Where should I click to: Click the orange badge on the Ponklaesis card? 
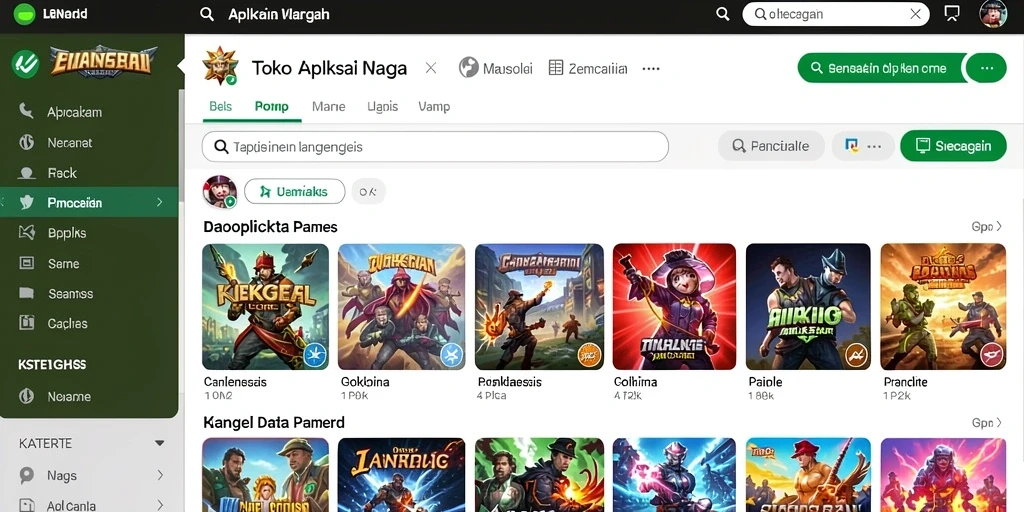(590, 355)
